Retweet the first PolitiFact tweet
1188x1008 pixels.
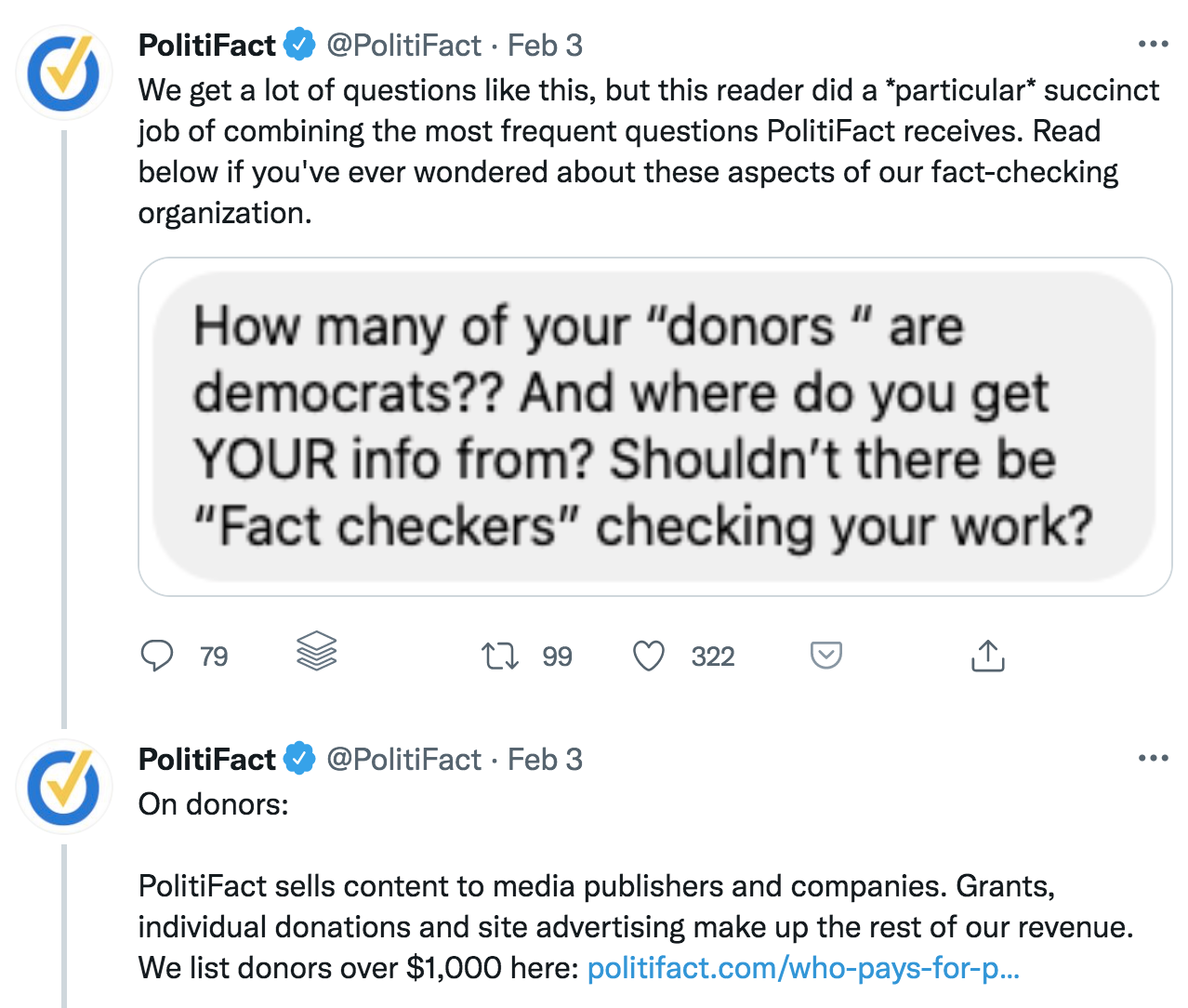point(500,657)
